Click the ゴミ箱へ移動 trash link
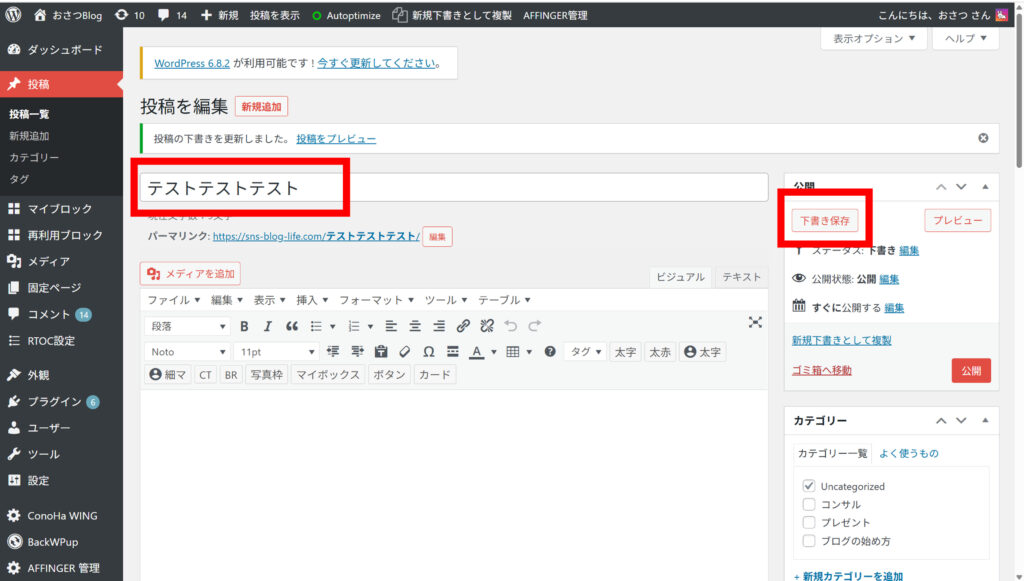Viewport: 1024px width, 581px height. 822,370
